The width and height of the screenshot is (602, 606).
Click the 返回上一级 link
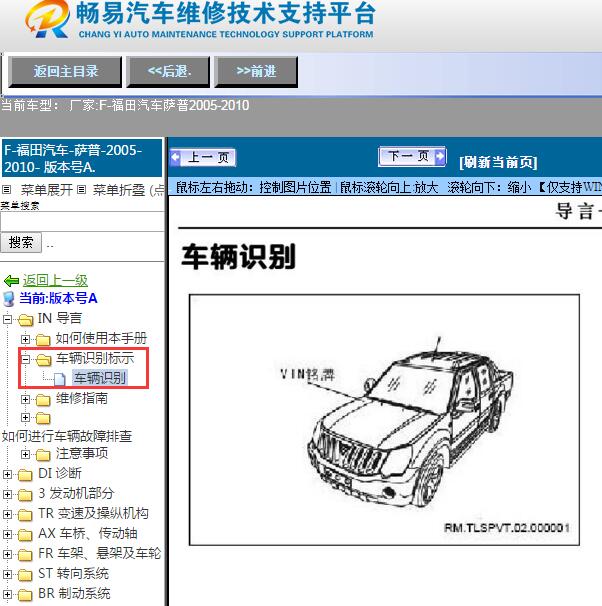pos(55,280)
